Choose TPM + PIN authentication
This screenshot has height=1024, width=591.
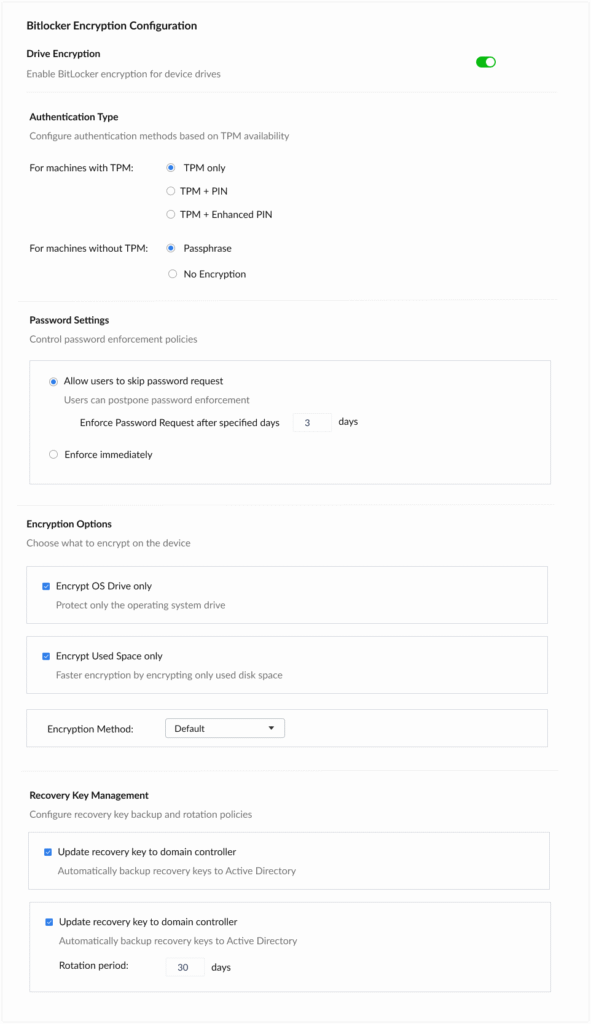(170, 191)
